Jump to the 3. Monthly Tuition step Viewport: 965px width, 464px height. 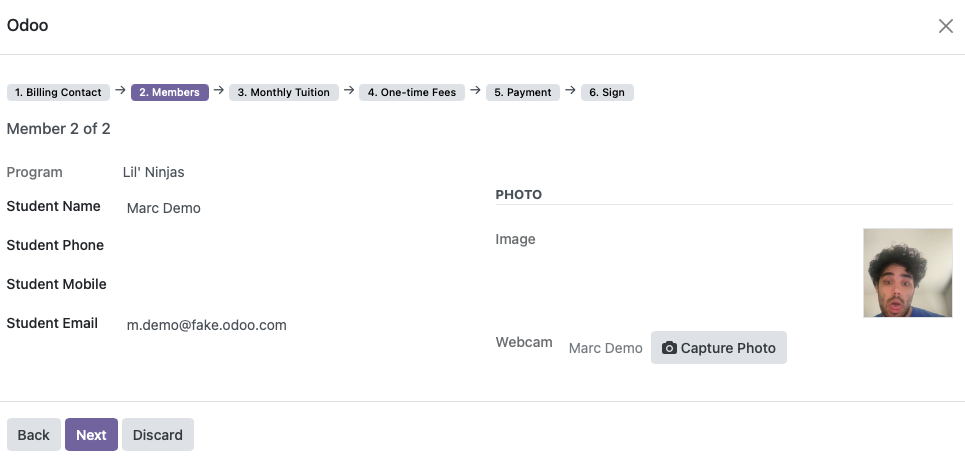pos(284,92)
